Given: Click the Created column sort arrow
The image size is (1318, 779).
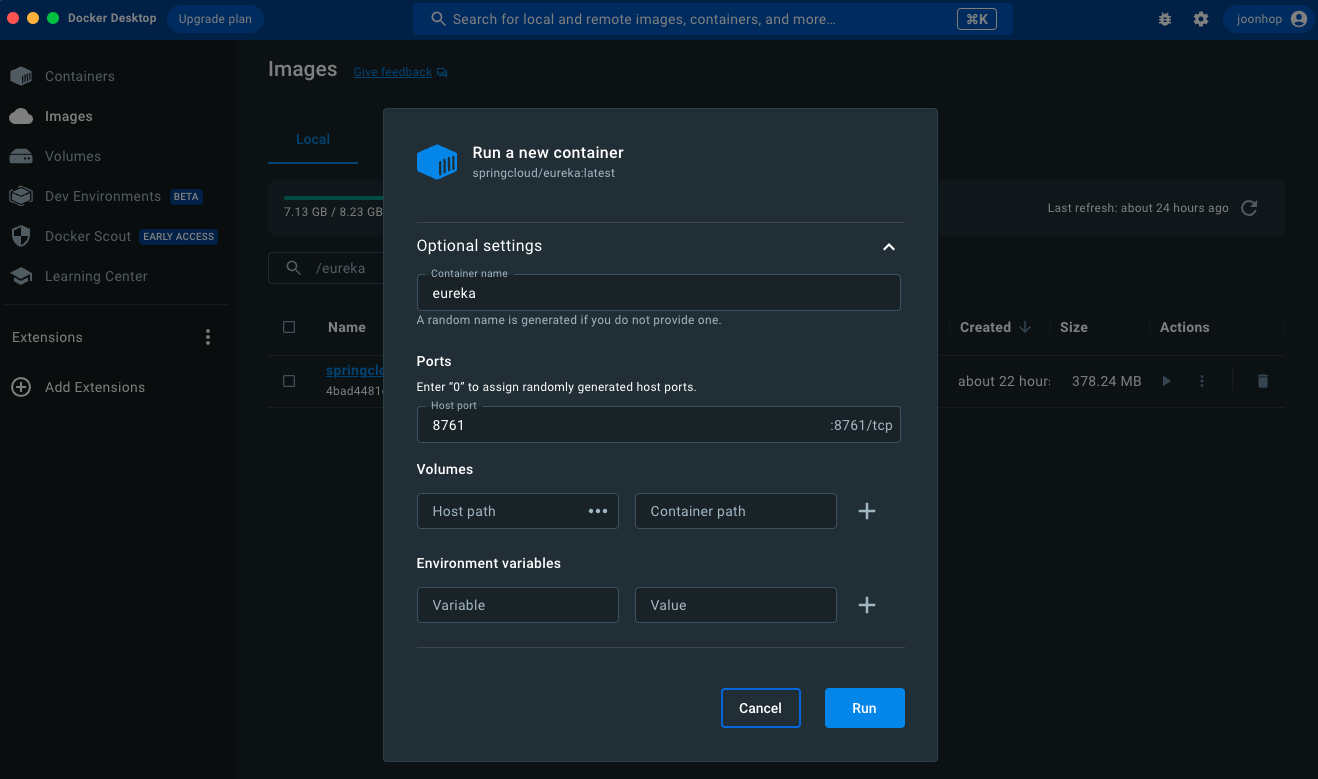Looking at the screenshot, I should click(1025, 327).
